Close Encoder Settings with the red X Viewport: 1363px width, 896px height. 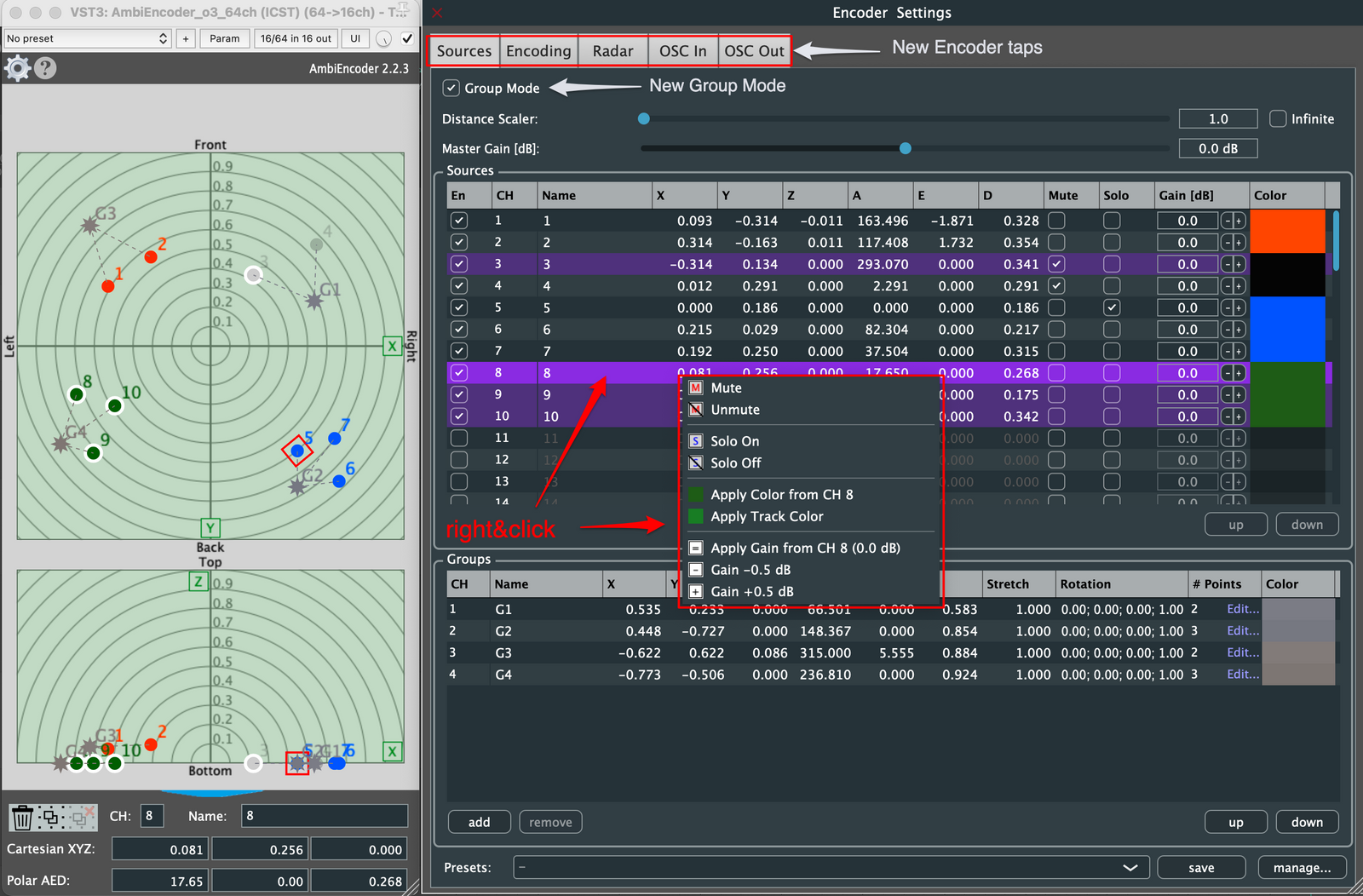[x=437, y=13]
